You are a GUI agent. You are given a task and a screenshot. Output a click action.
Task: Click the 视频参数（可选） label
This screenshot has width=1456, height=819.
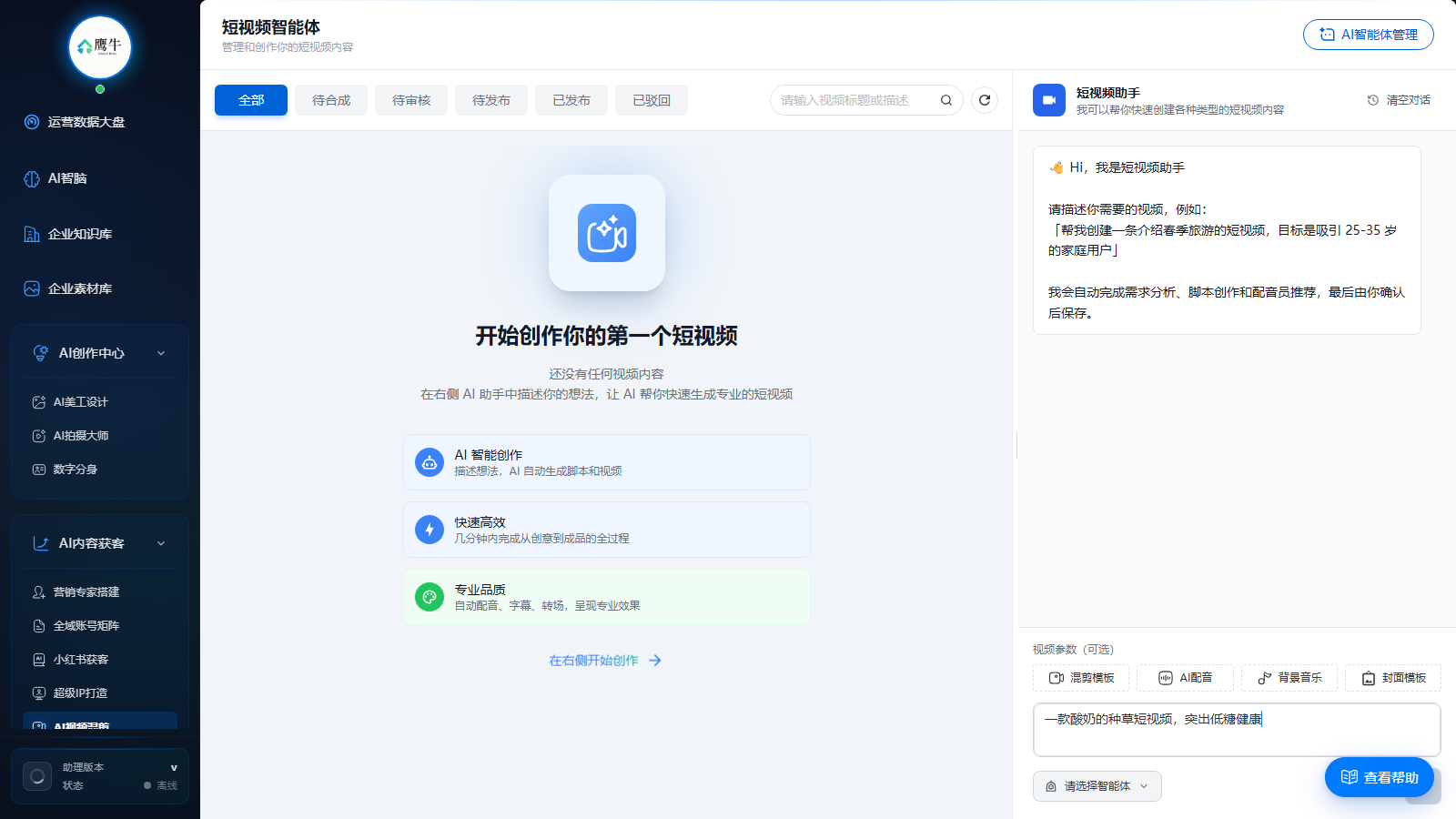coord(1073,650)
